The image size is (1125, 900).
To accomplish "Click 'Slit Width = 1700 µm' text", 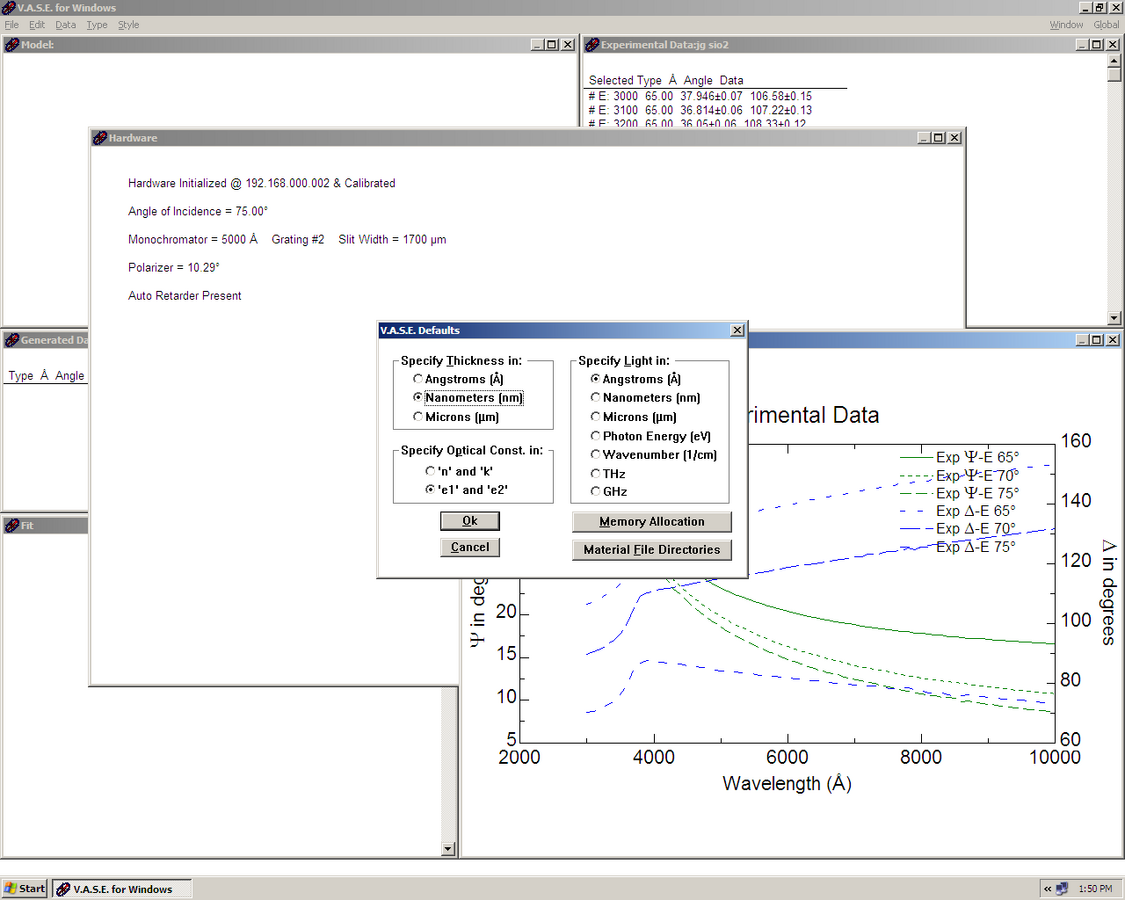I will pyautogui.click(x=392, y=239).
